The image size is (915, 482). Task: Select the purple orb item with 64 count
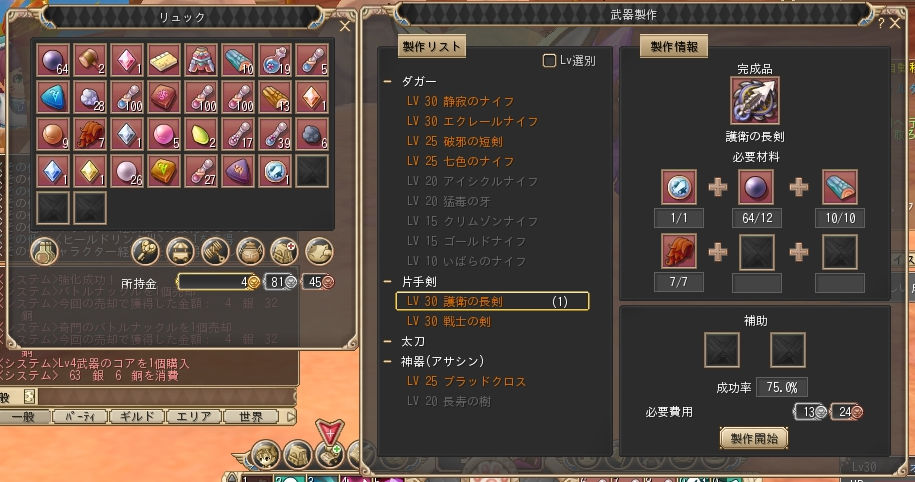pyautogui.click(x=53, y=60)
